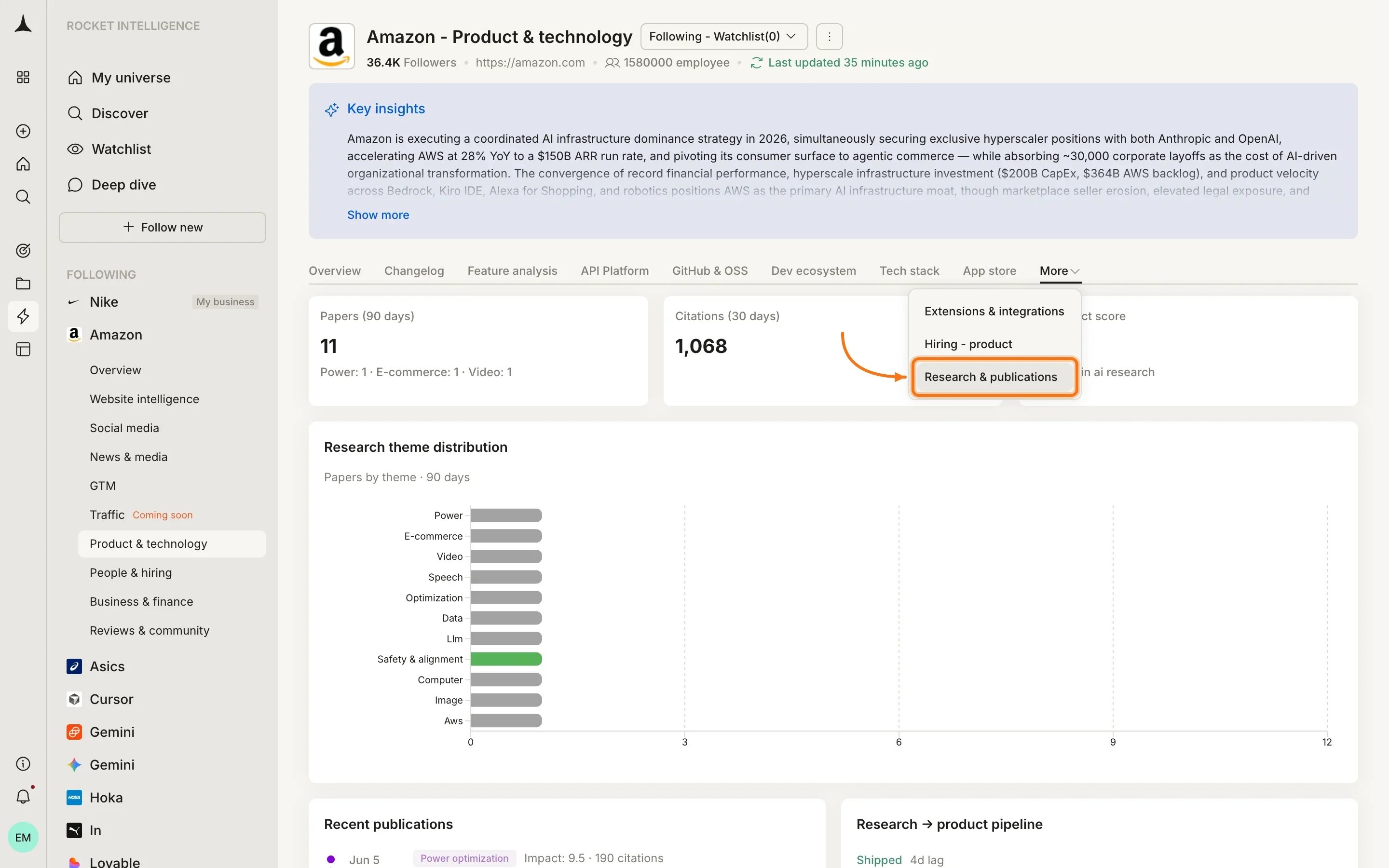Open the App store tab
The width and height of the screenshot is (1389, 868).
point(990,271)
